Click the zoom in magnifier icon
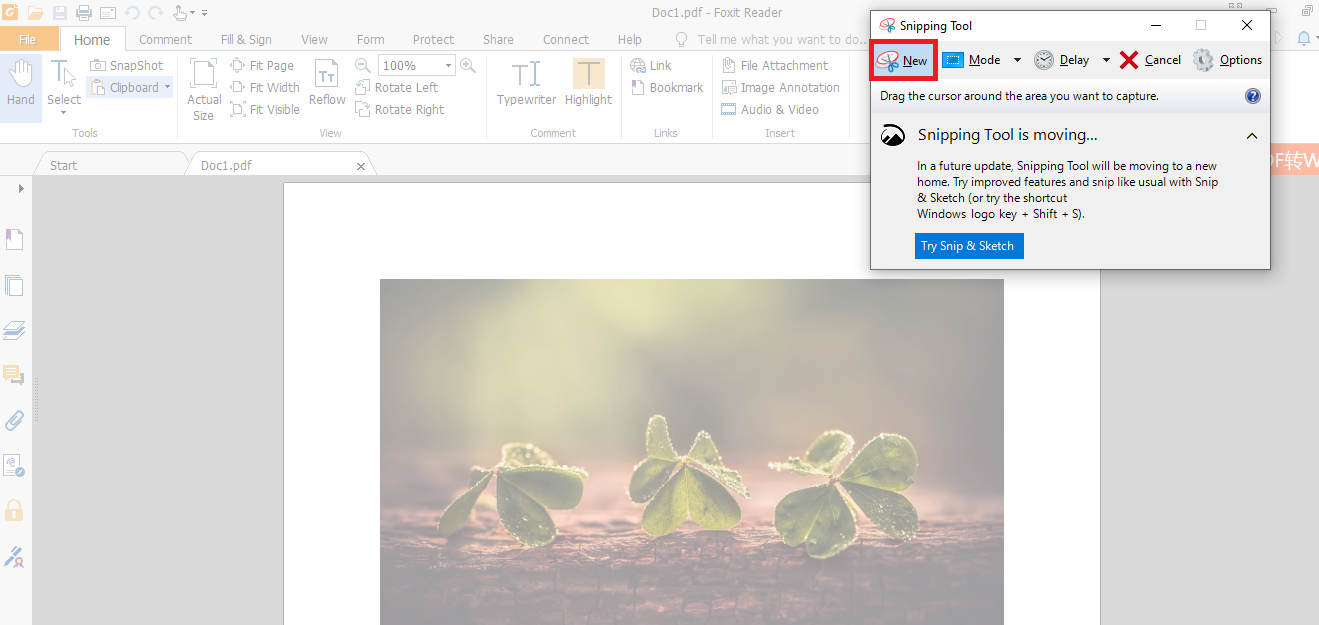Viewport: 1319px width, 625px height. tap(468, 65)
